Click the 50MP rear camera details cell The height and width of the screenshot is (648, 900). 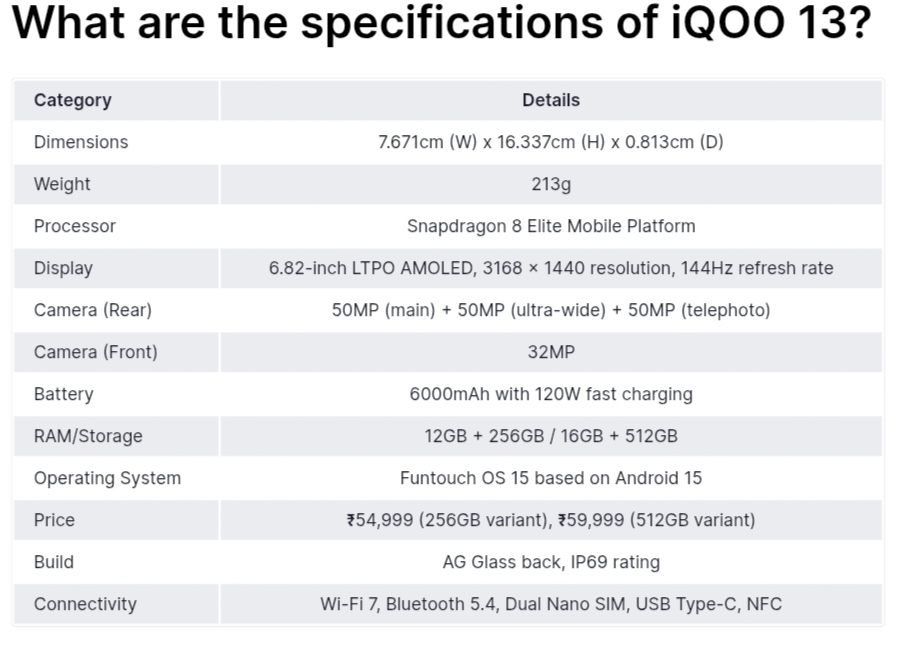[551, 310]
